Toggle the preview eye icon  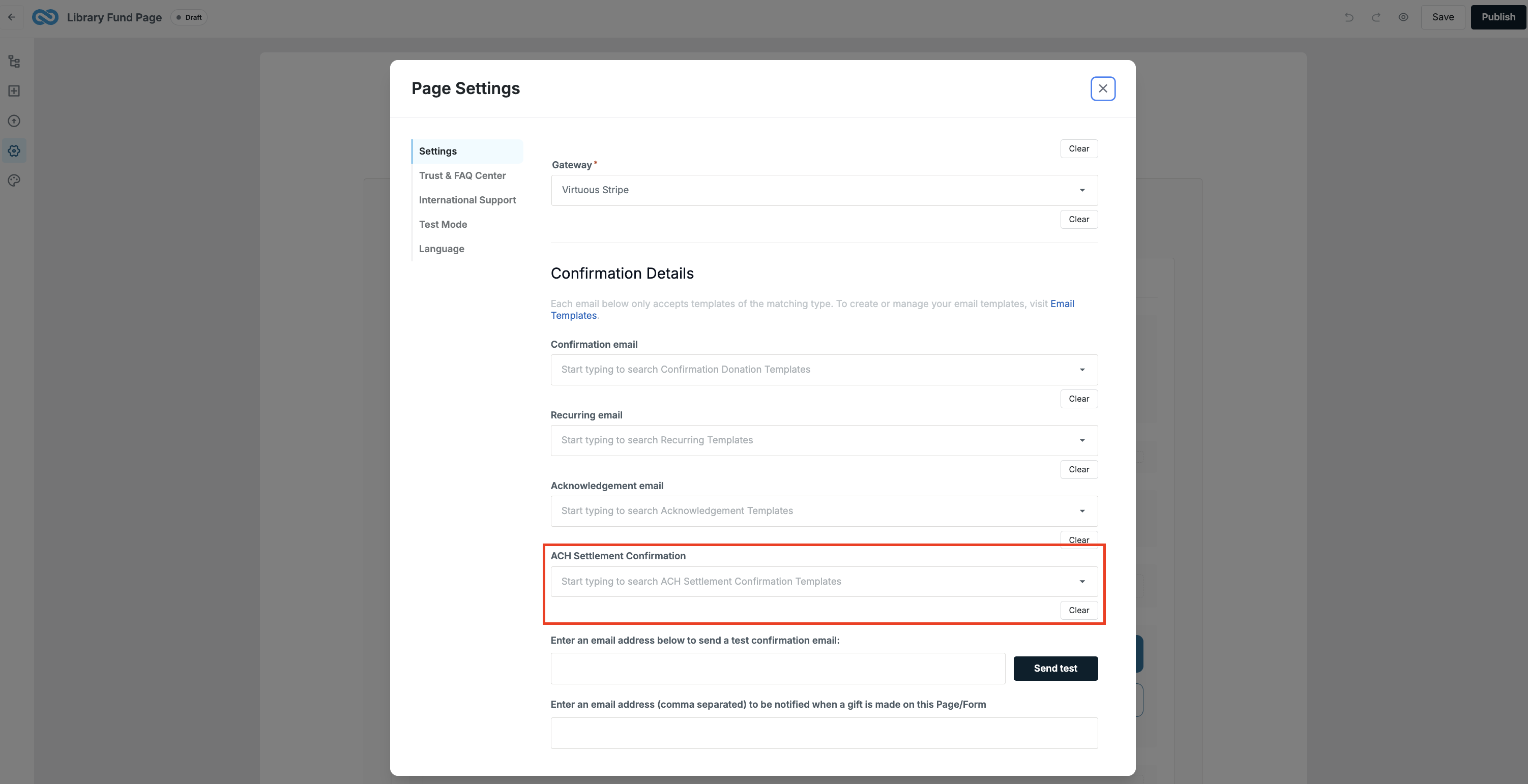click(1403, 17)
